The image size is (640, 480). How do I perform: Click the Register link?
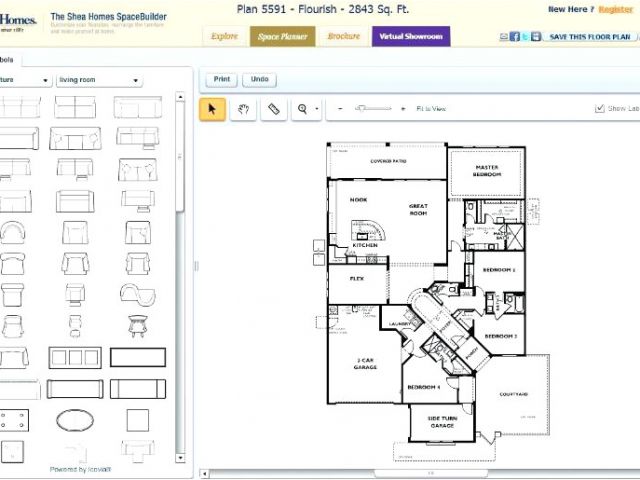click(x=616, y=9)
